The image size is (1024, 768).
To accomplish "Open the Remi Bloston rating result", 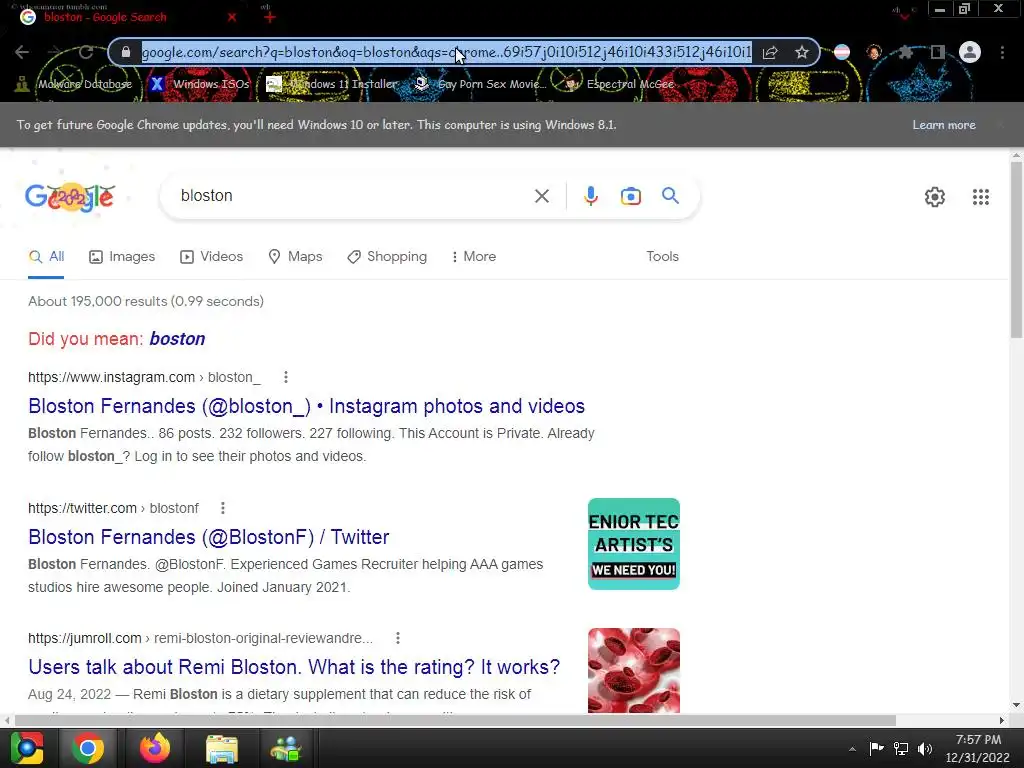I will click(x=294, y=667).
